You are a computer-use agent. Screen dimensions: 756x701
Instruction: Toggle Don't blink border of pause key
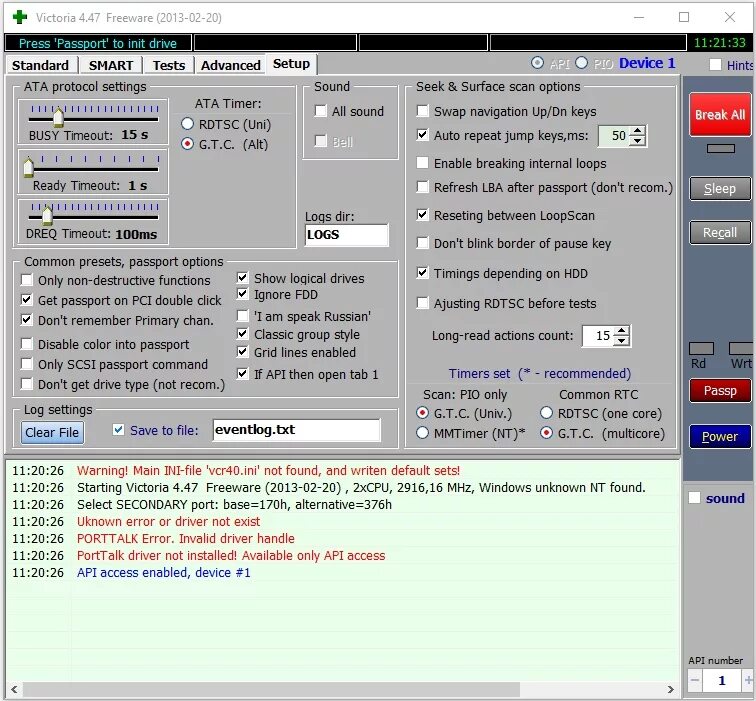coord(422,243)
